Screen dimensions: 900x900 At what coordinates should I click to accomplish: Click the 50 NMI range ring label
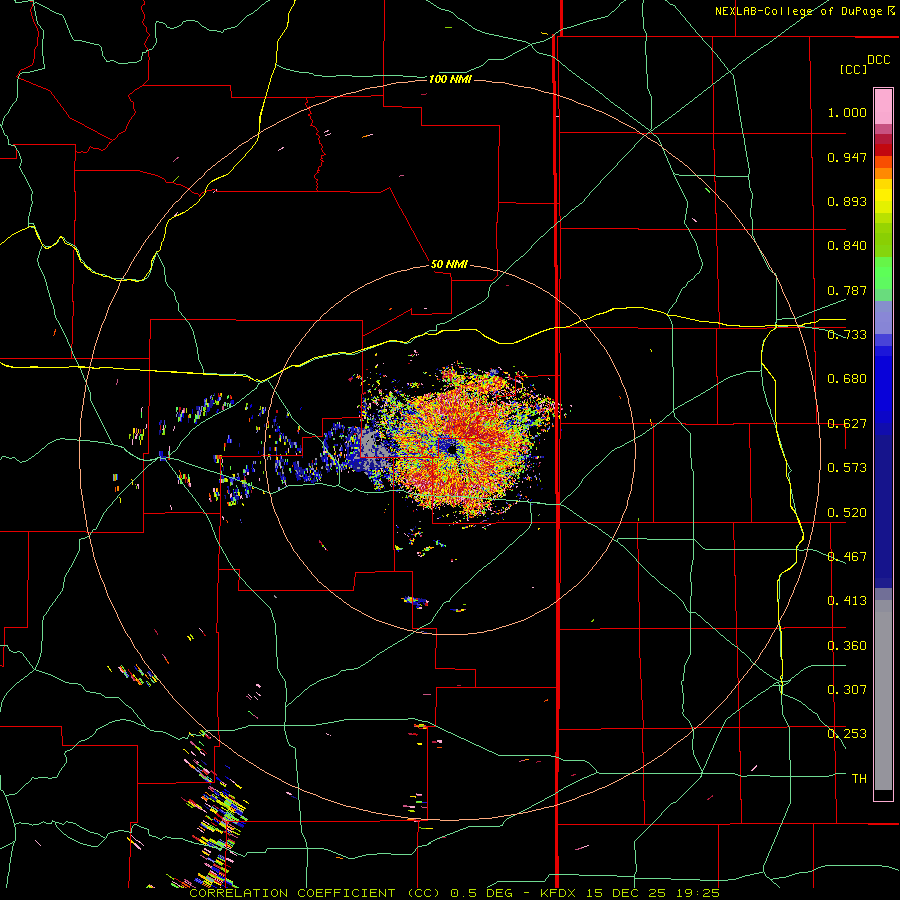pos(449,264)
